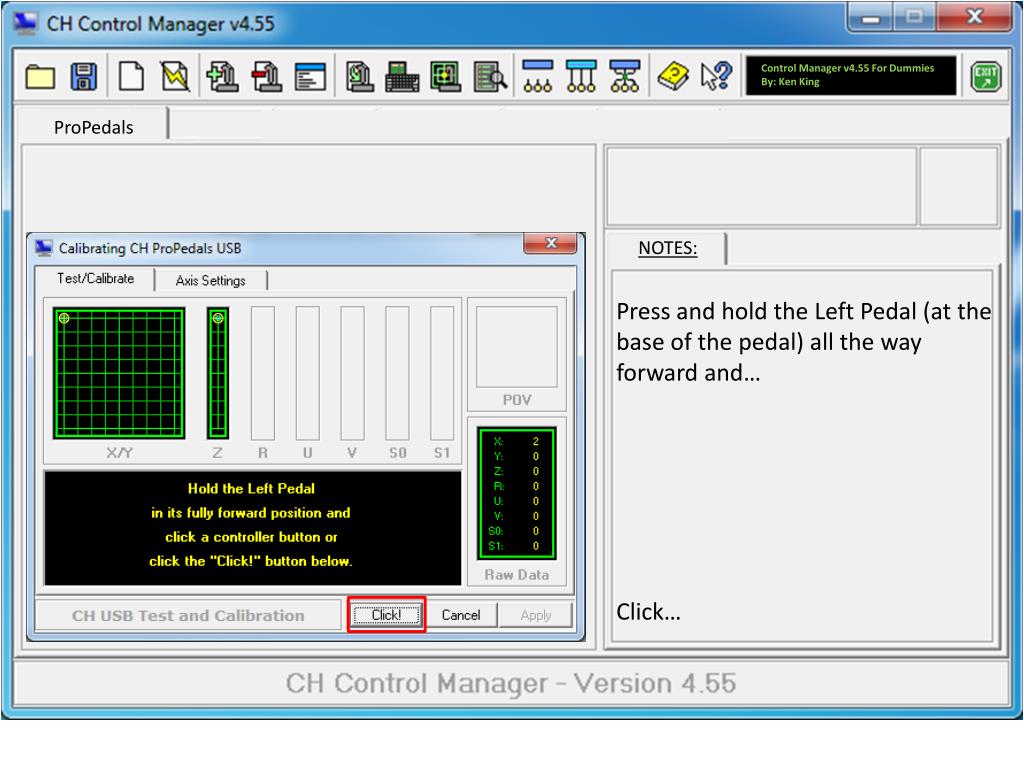Image resolution: width=1024 pixels, height=768 pixels.
Task: Click the Raw Data readout panel
Action: tap(517, 493)
